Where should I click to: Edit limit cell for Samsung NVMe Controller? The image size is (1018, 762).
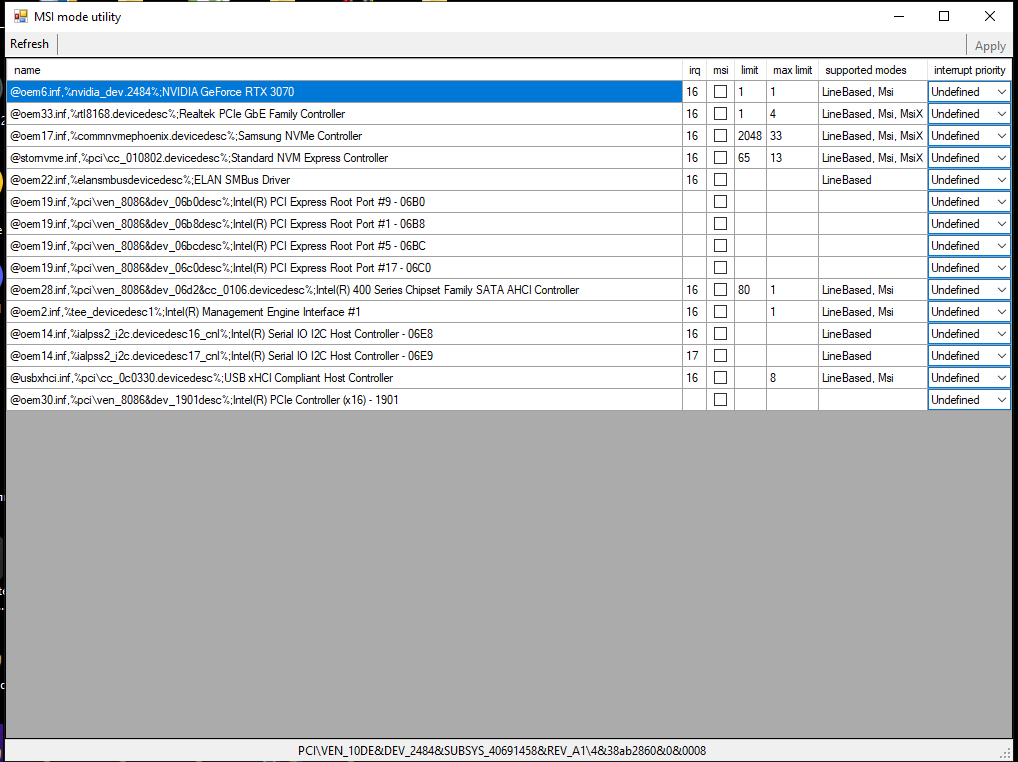pyautogui.click(x=749, y=136)
